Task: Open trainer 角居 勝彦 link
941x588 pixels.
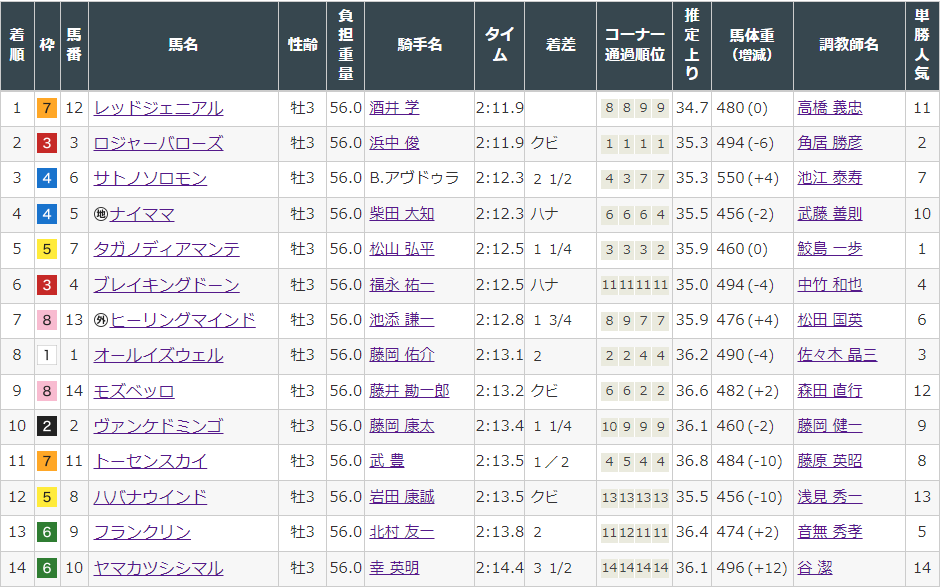Action: (830, 143)
